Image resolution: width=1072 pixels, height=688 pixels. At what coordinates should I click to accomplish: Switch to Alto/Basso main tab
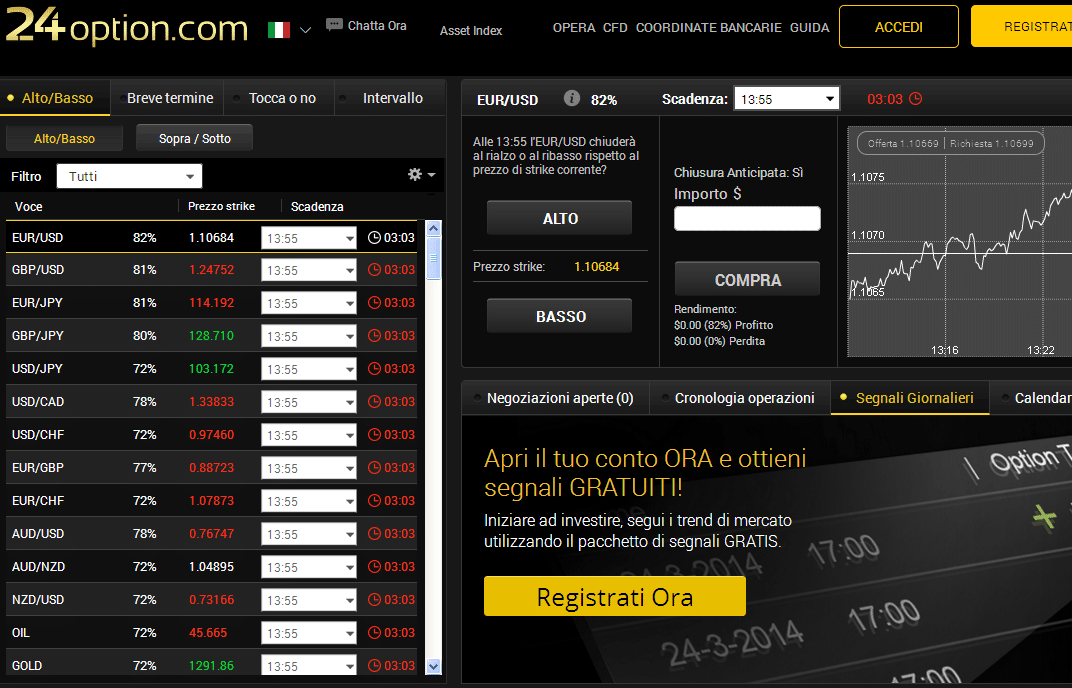55,98
